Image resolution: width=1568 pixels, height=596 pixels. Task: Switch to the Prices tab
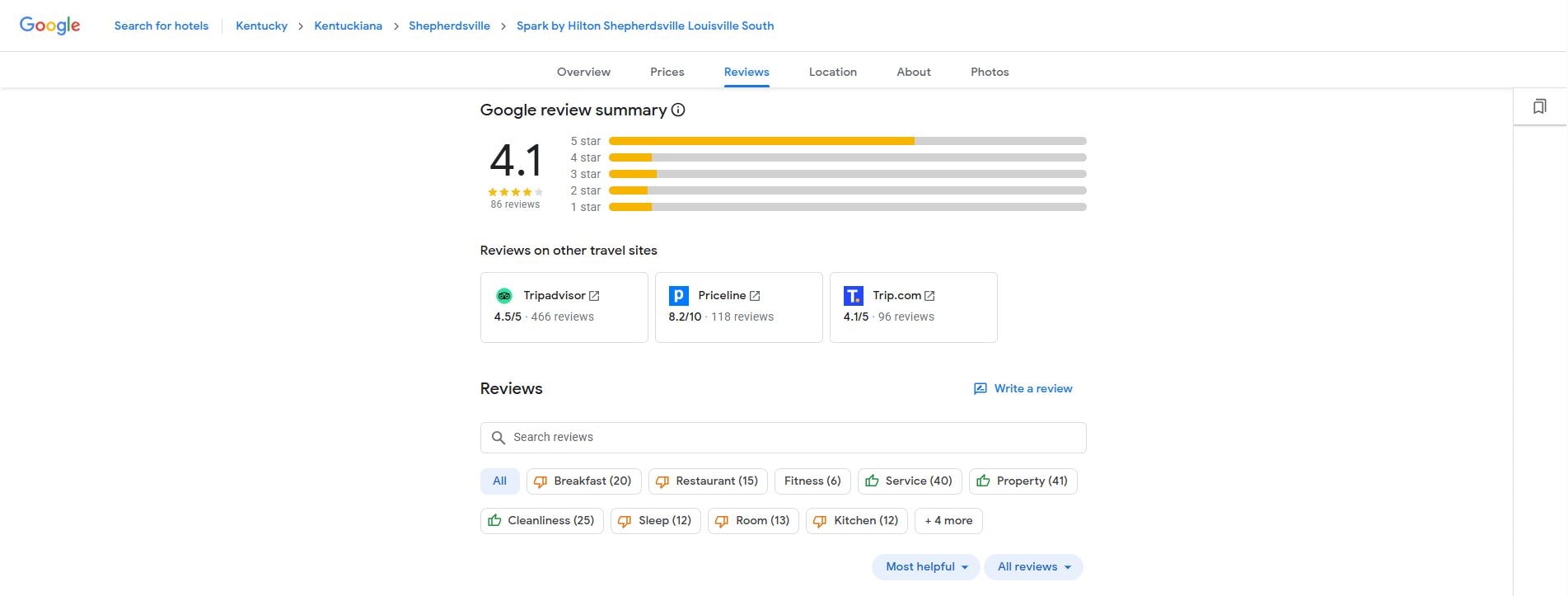tap(667, 72)
